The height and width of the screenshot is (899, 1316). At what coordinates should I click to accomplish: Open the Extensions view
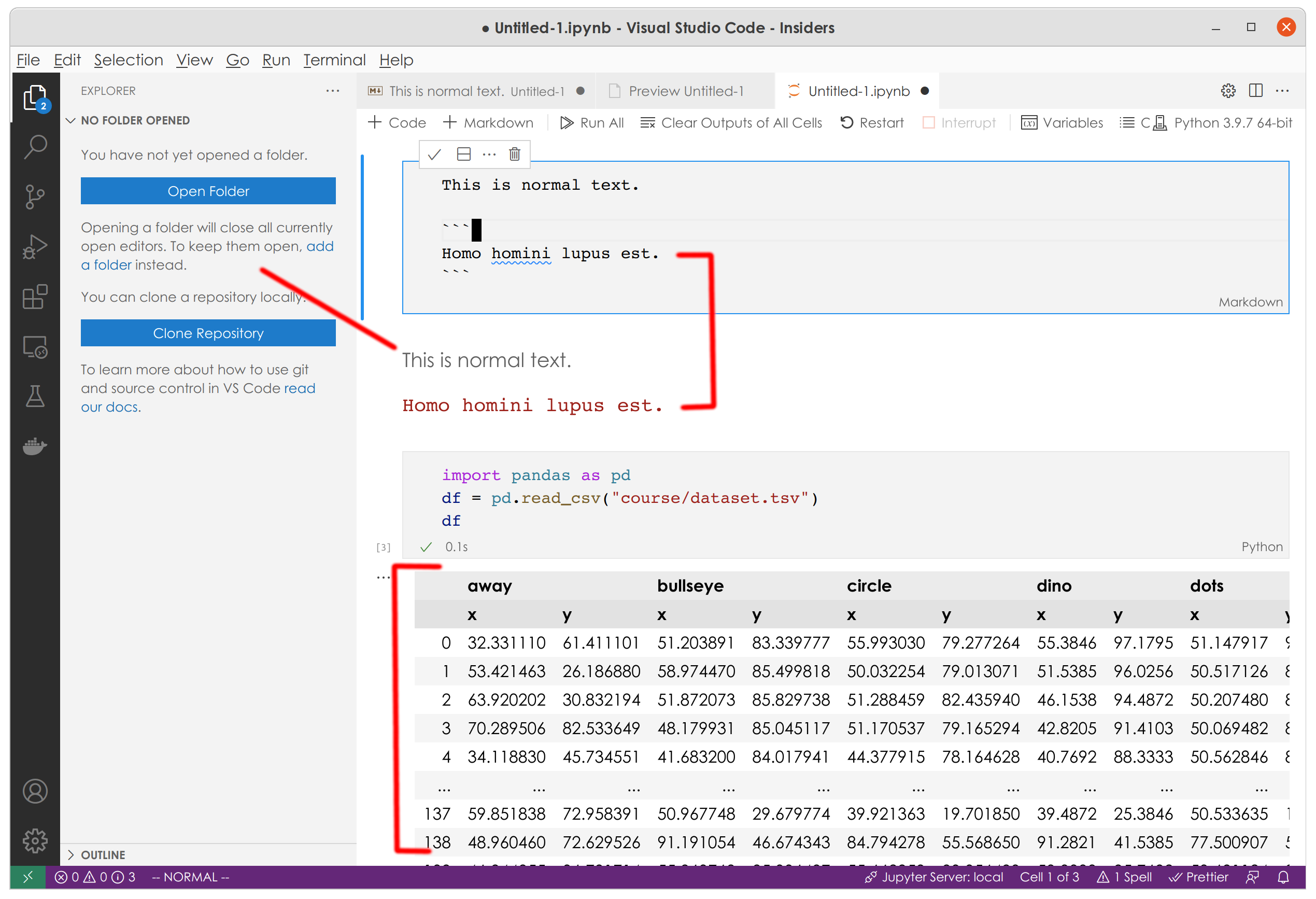35,297
